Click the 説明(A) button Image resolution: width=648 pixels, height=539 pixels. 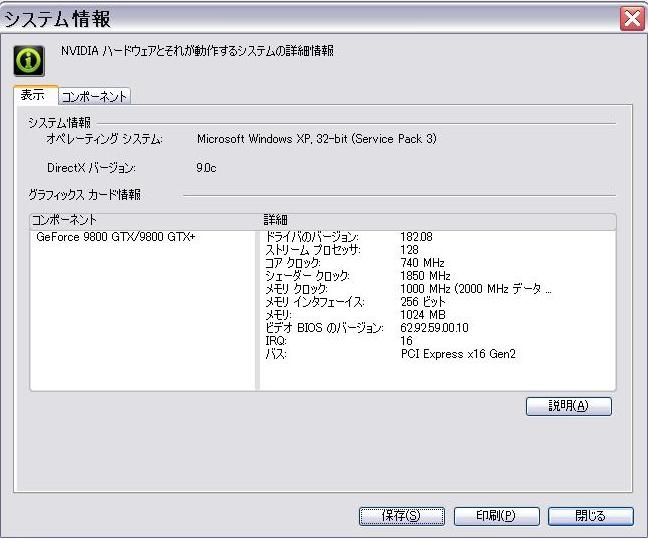(569, 406)
